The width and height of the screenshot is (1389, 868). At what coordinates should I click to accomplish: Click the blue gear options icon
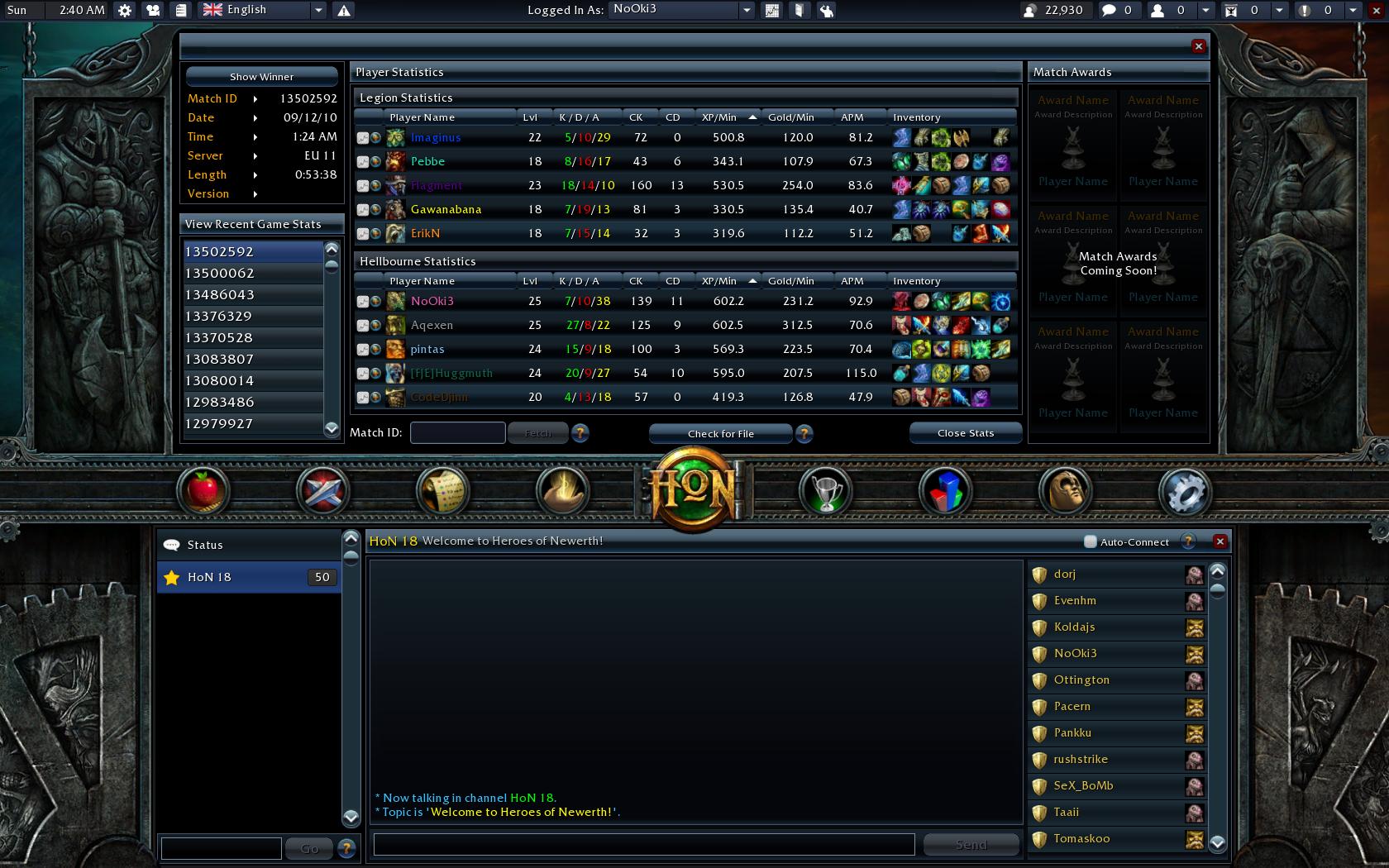[1185, 491]
